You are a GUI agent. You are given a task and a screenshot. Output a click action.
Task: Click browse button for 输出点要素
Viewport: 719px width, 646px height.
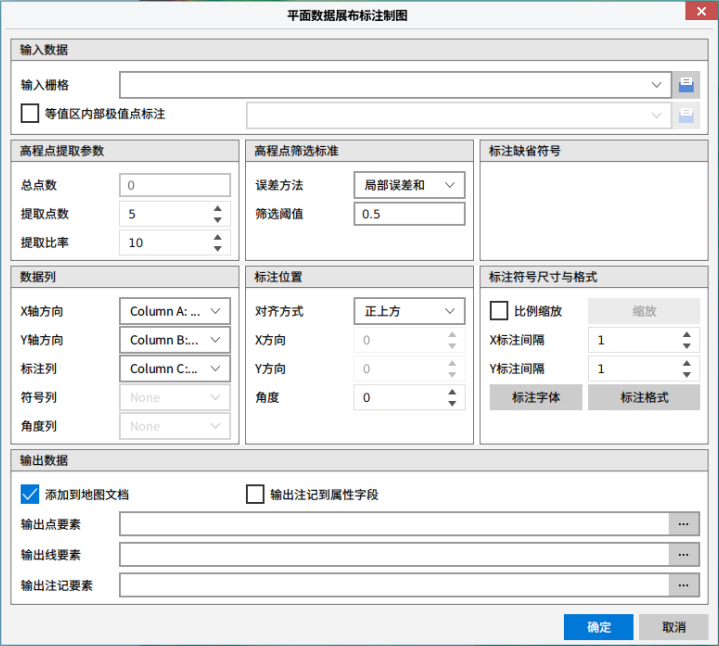[x=684, y=523]
